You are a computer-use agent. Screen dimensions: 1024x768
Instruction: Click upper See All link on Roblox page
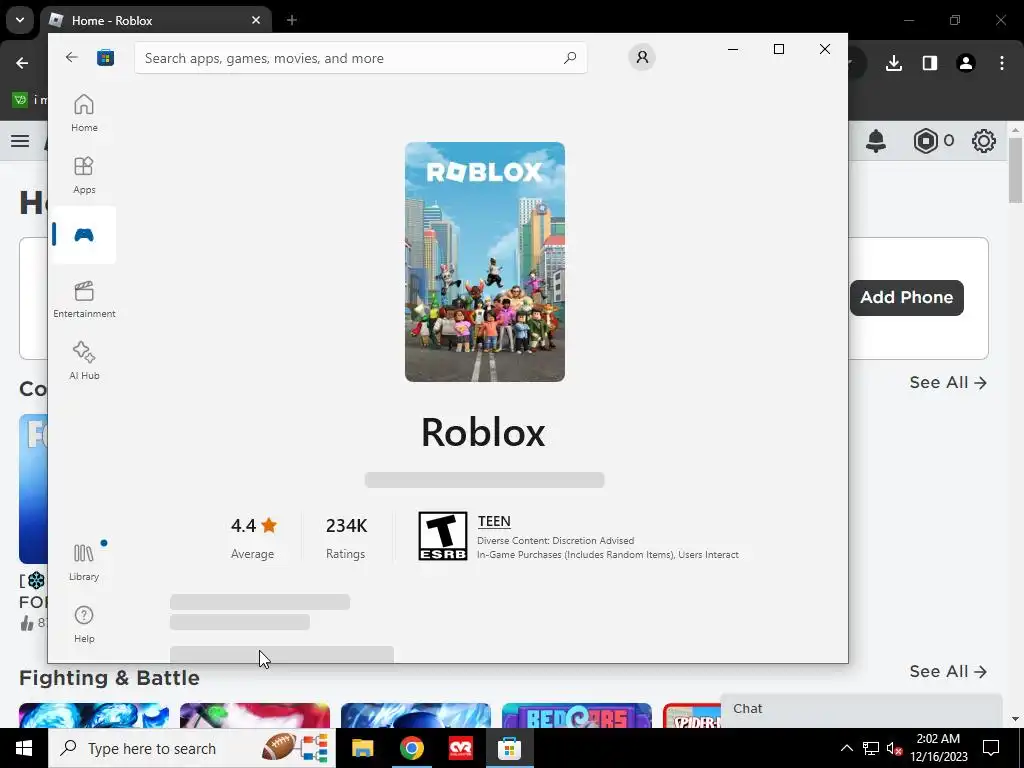tap(948, 383)
